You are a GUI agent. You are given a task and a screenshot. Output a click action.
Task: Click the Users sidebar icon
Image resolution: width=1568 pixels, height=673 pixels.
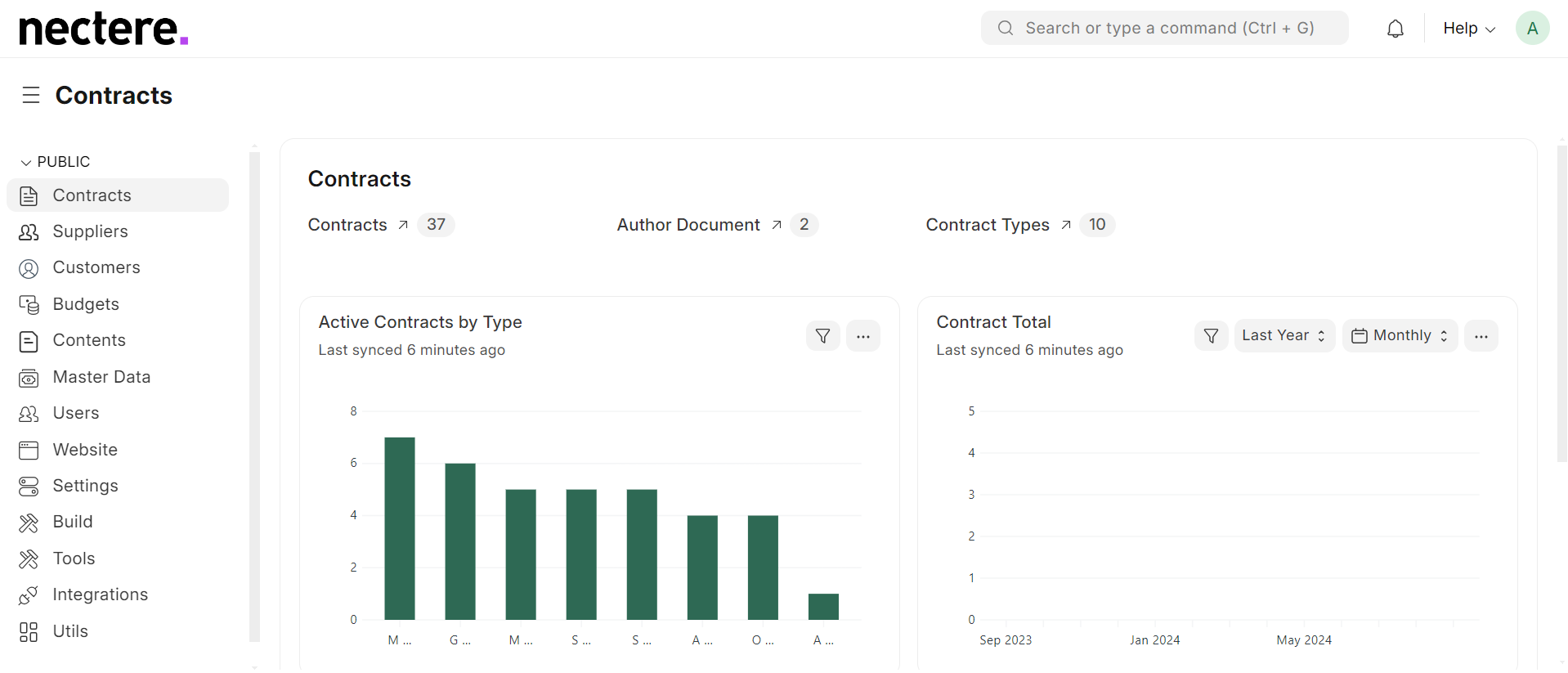tap(29, 414)
